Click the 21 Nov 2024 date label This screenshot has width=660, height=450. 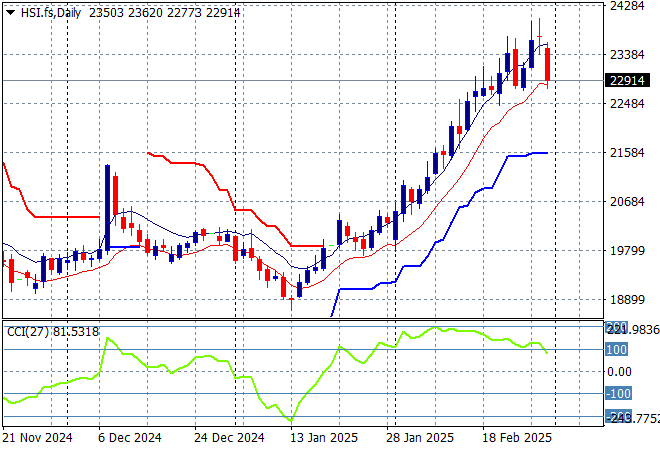click(x=37, y=438)
